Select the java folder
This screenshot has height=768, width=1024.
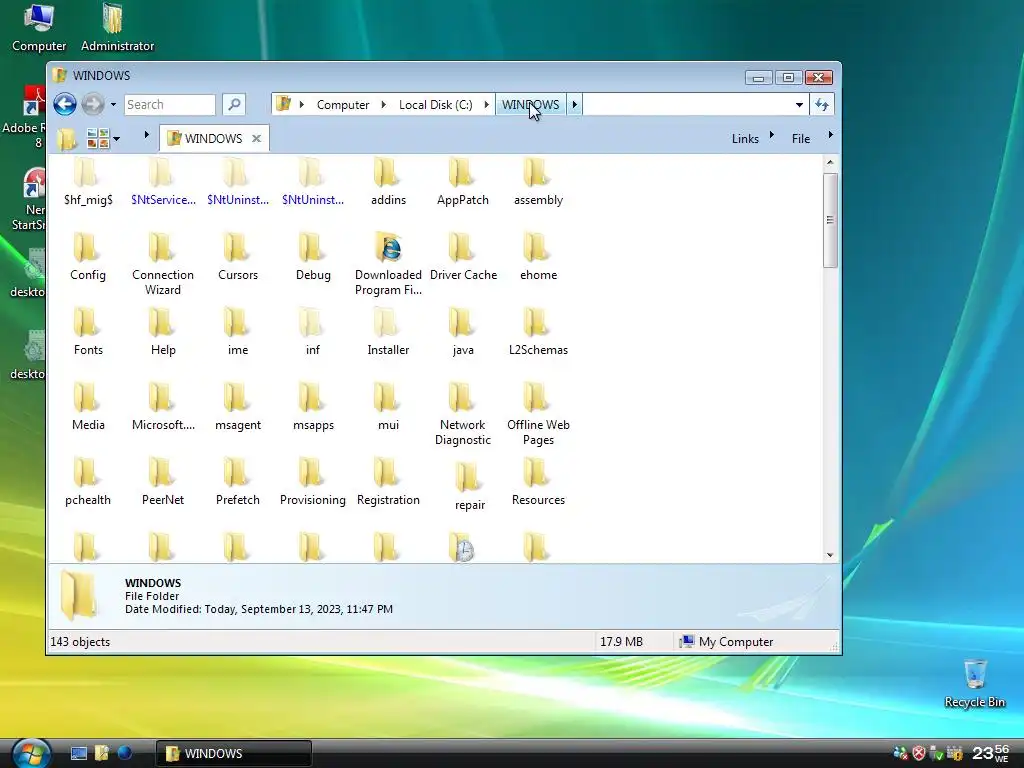pyautogui.click(x=463, y=332)
